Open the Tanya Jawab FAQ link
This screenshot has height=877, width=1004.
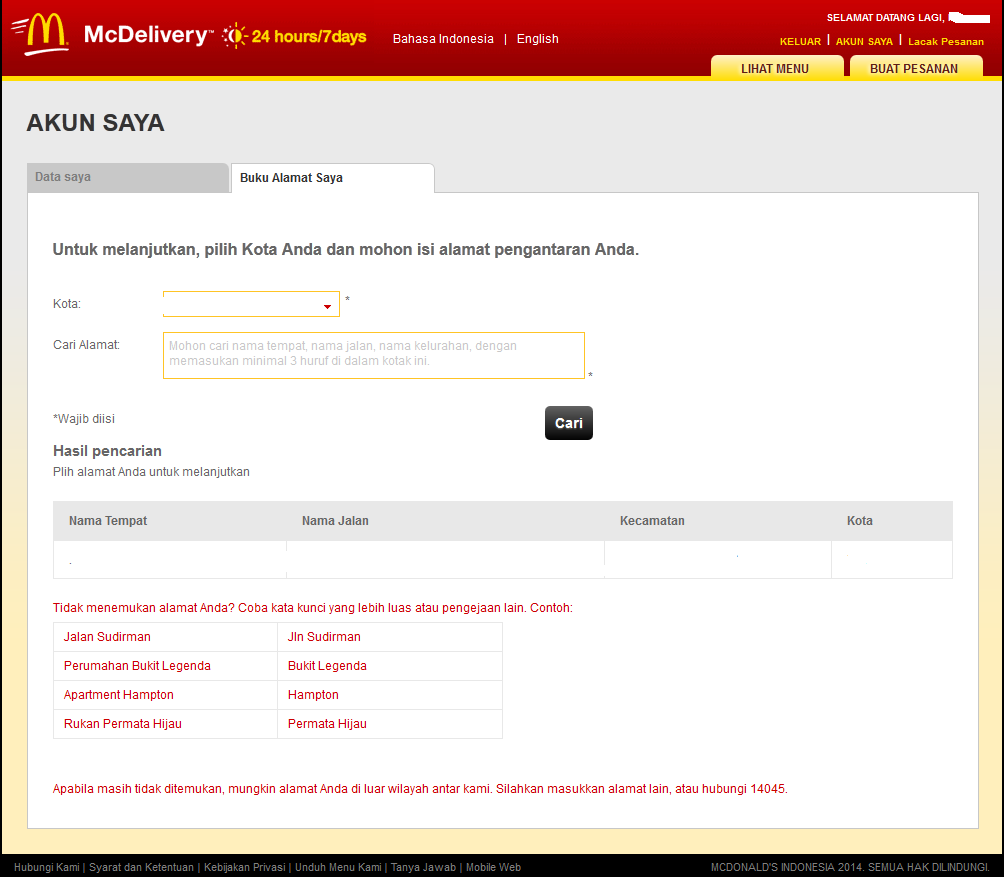[424, 867]
